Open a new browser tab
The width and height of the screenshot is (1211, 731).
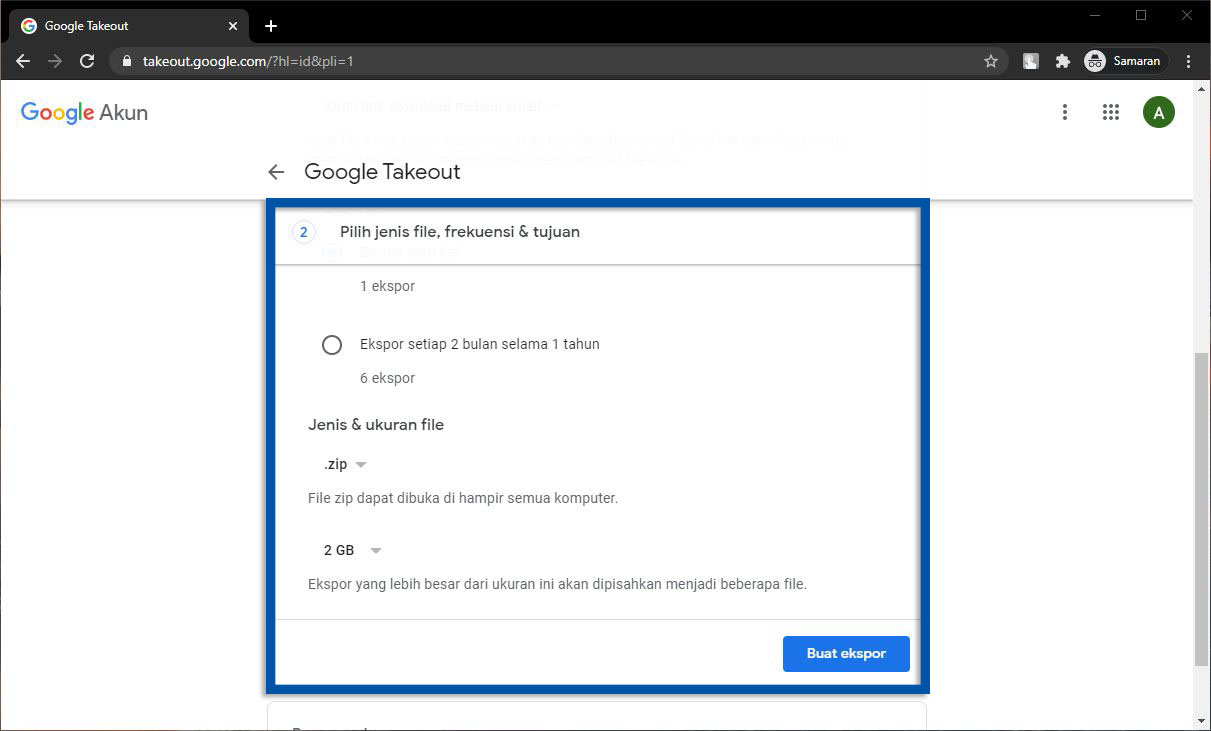pos(271,26)
